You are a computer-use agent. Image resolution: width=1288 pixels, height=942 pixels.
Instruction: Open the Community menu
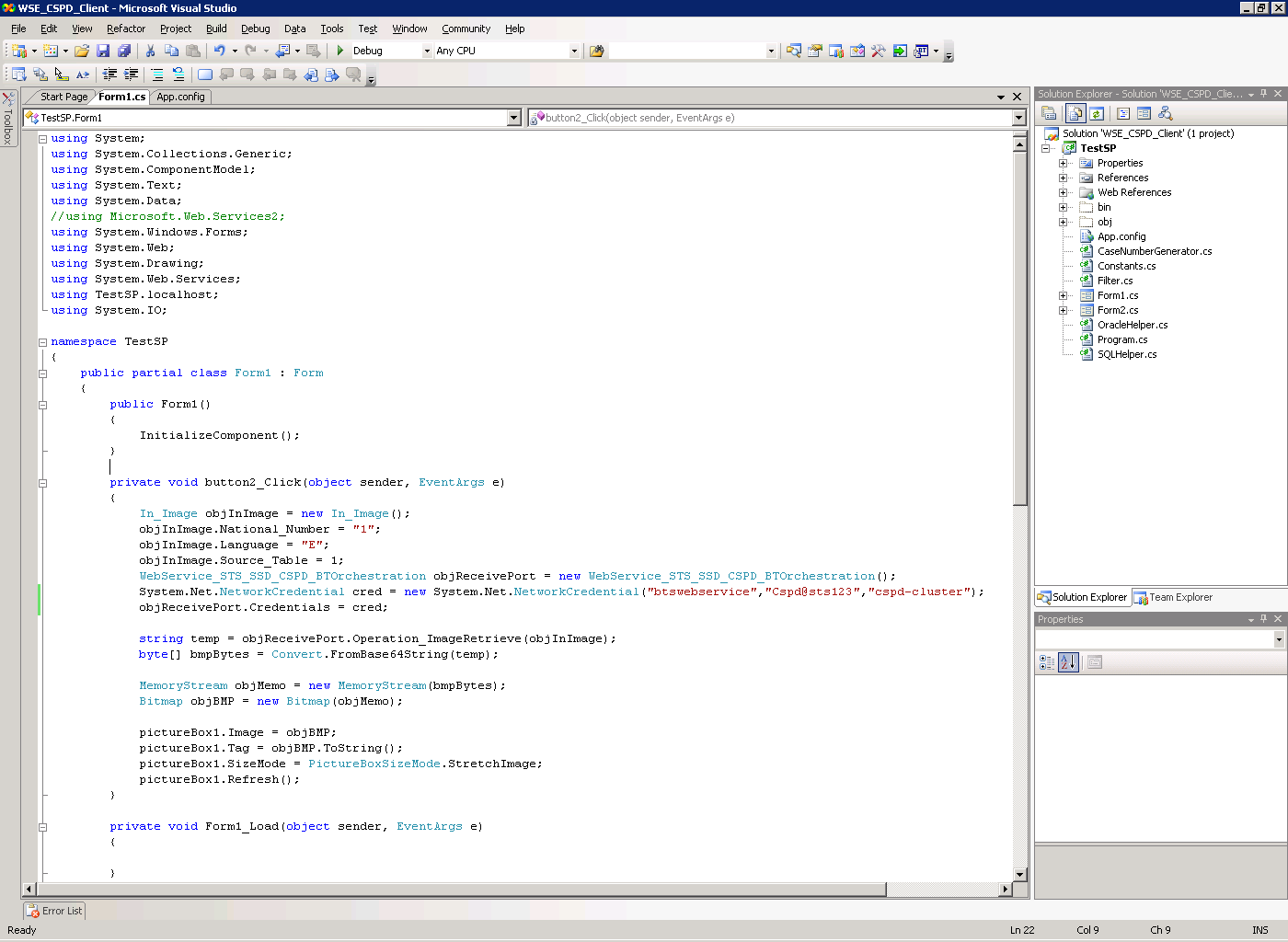(466, 29)
